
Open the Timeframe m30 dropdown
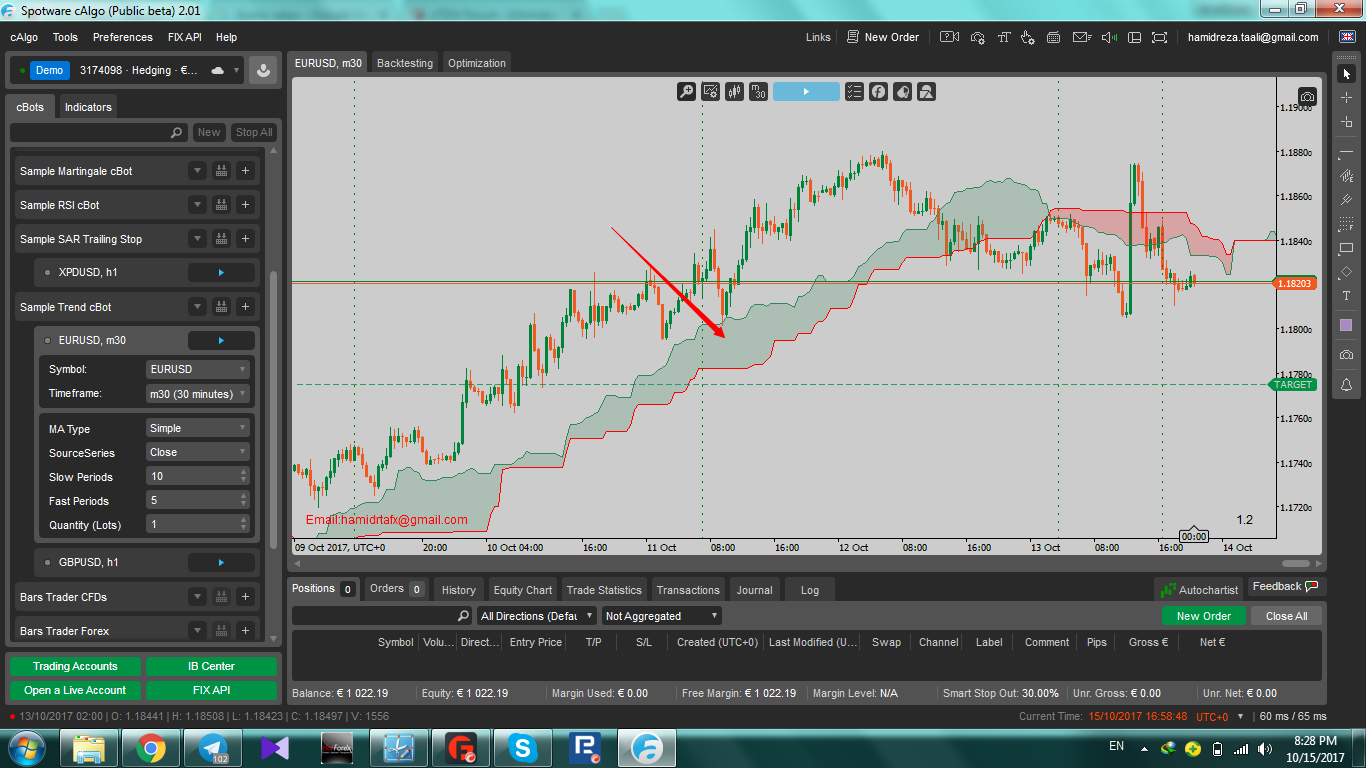coord(197,394)
